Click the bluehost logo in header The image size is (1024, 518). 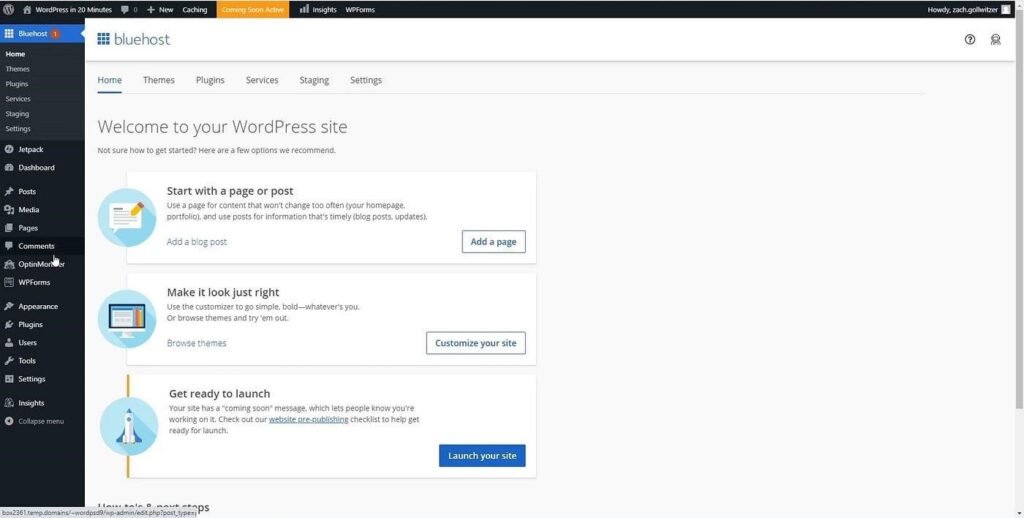point(133,39)
